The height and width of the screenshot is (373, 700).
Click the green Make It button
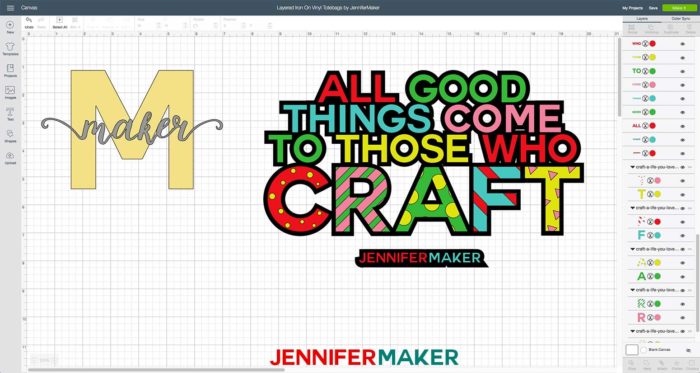point(679,8)
